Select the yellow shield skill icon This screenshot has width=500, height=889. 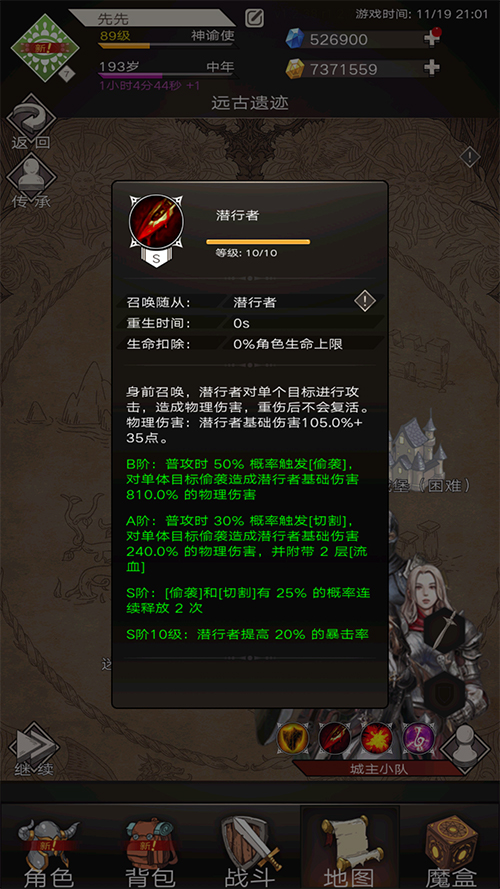pos(293,738)
